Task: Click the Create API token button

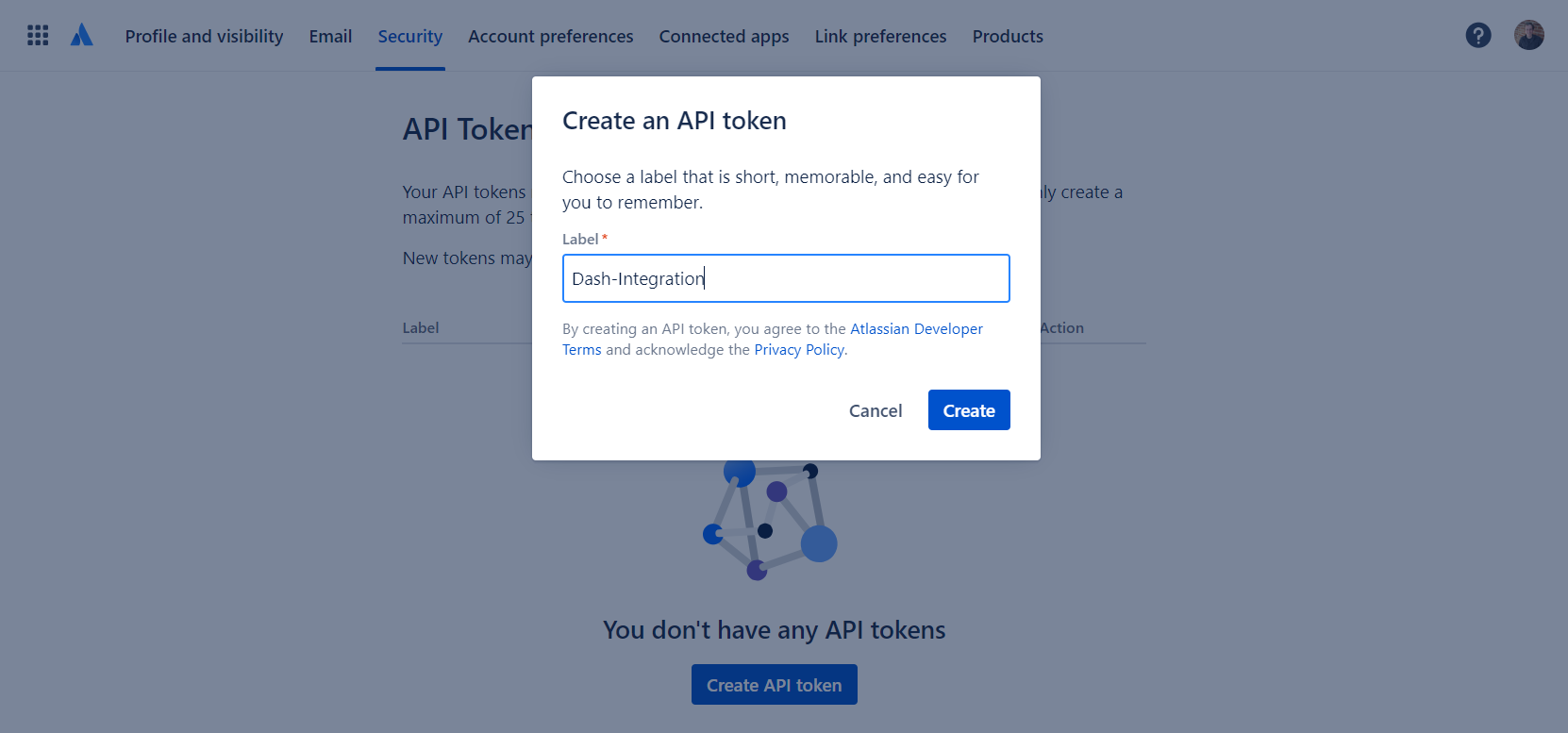Action: pos(774,685)
